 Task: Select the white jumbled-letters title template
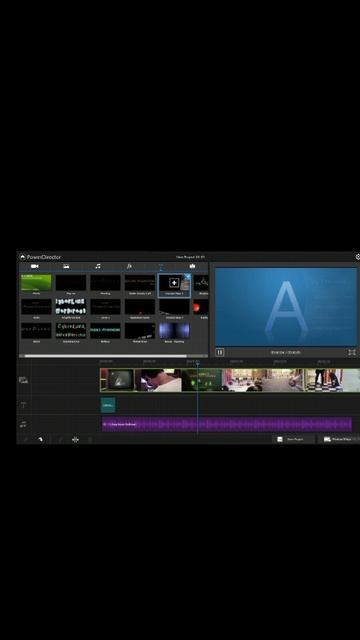(x=71, y=307)
